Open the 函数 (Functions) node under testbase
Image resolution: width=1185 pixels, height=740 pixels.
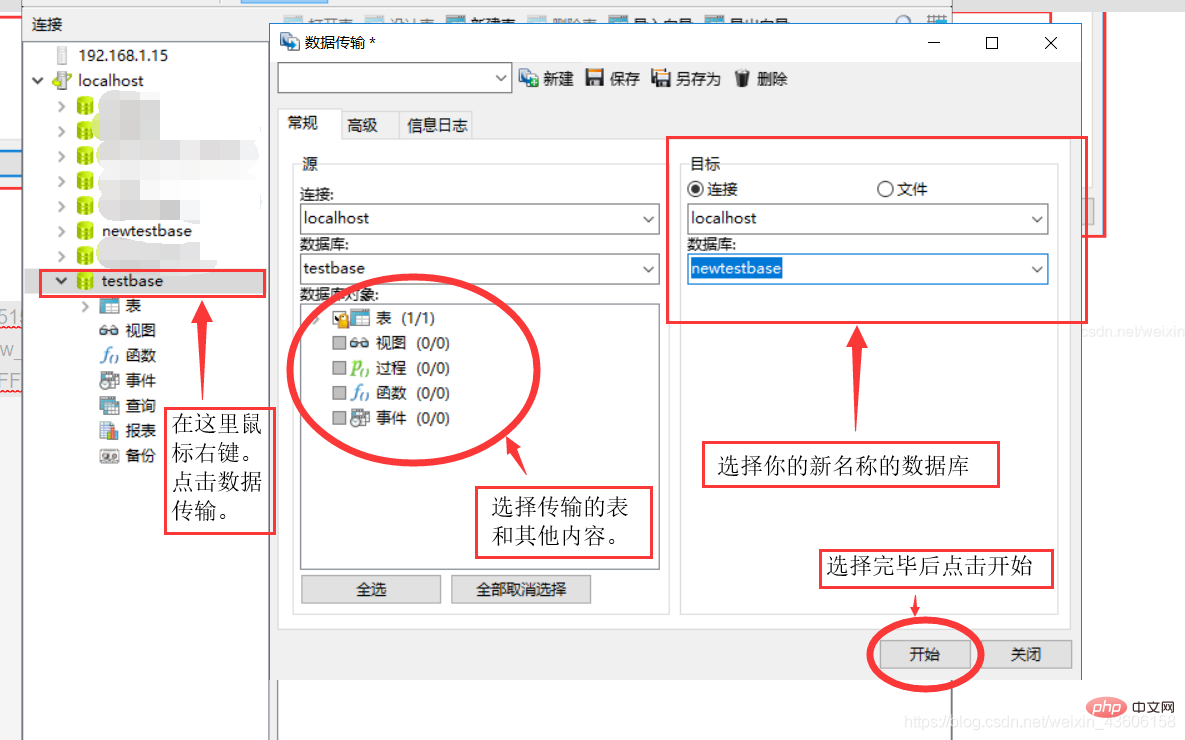click(110, 355)
